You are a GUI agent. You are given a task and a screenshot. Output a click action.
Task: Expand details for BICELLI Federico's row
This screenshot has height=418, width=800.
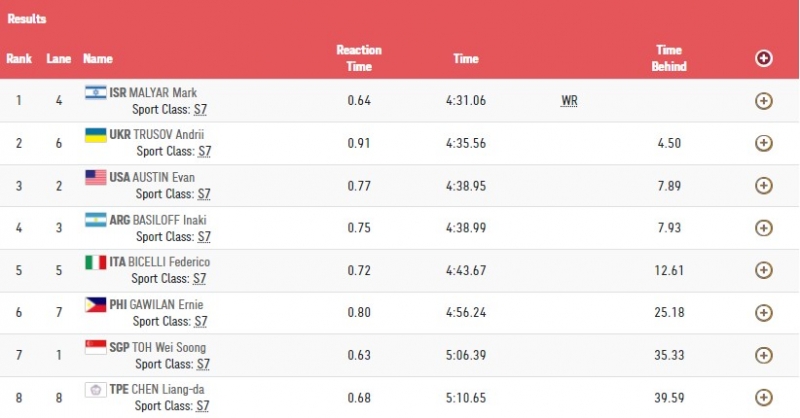(763, 270)
